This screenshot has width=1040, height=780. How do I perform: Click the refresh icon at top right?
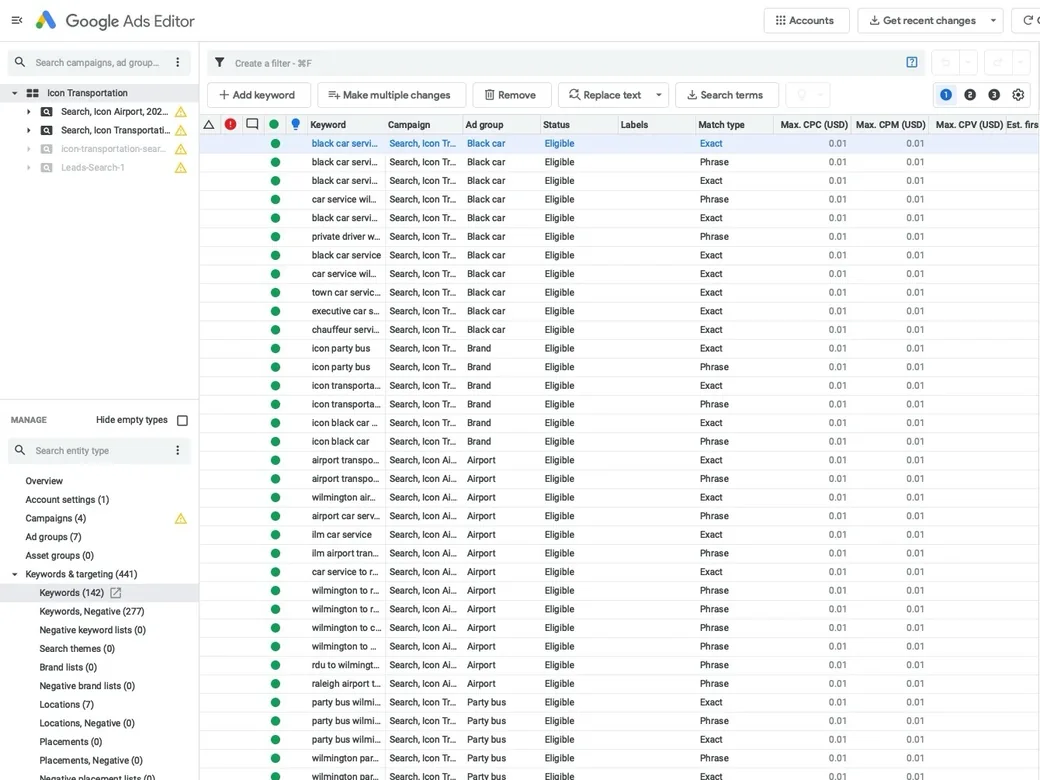pos(1027,21)
